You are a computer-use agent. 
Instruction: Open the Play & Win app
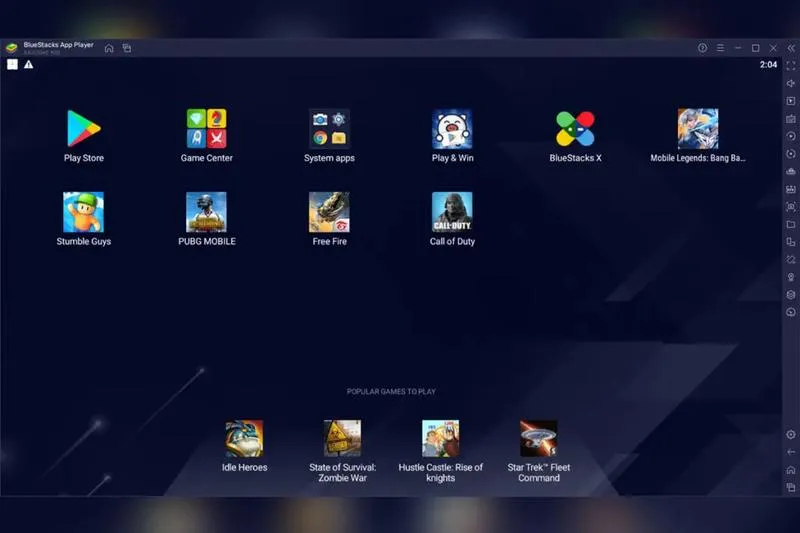point(452,129)
